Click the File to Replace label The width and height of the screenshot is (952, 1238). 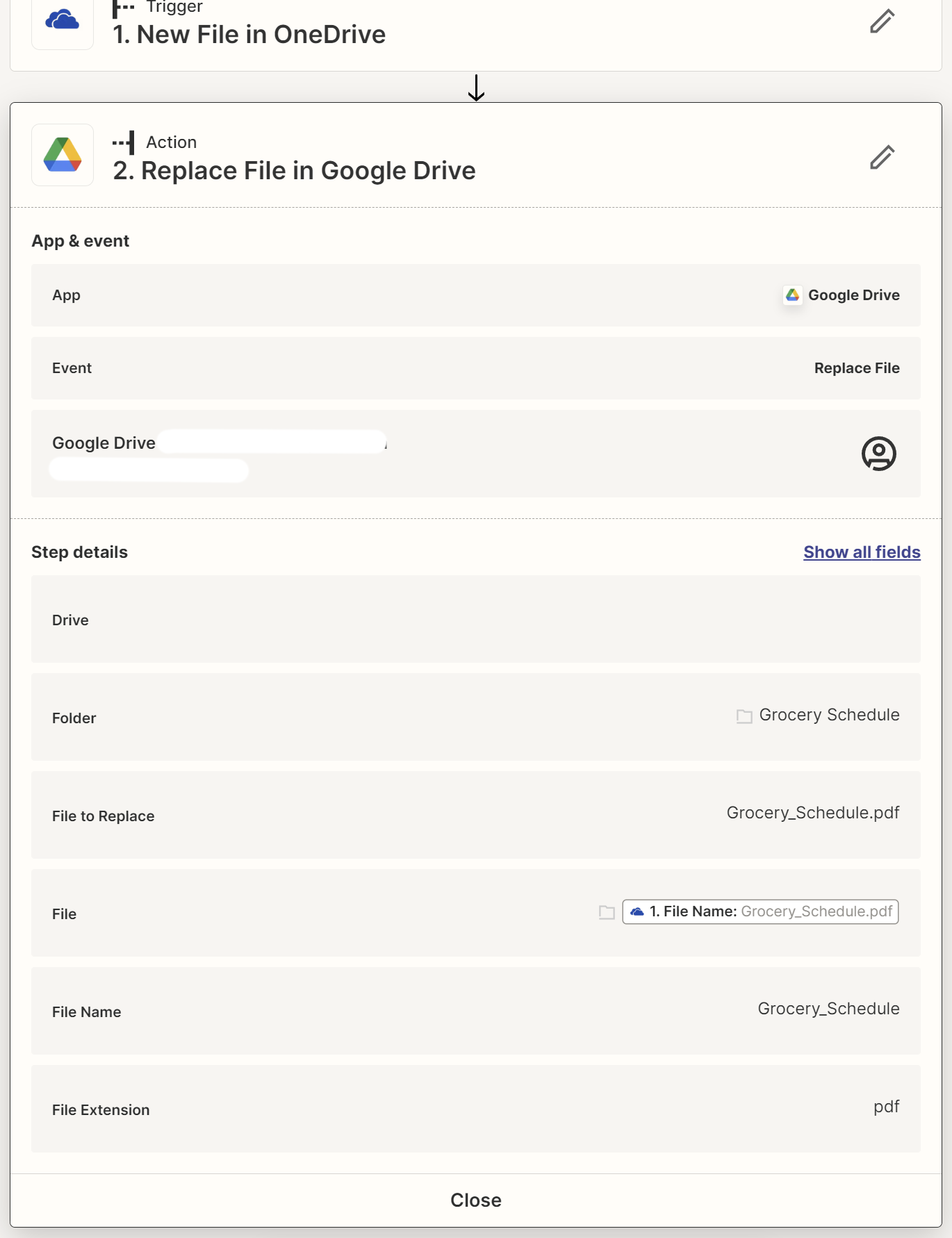point(104,816)
